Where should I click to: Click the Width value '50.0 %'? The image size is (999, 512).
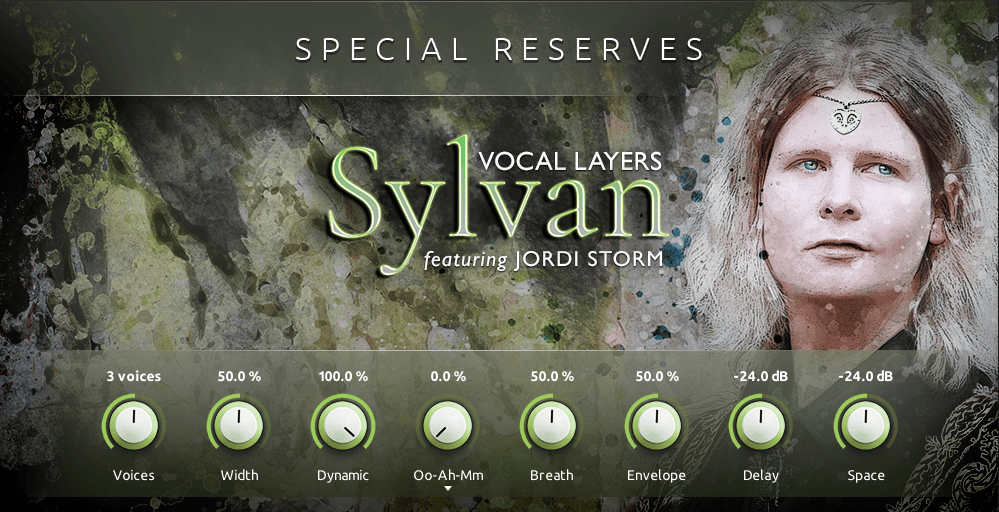click(x=239, y=376)
